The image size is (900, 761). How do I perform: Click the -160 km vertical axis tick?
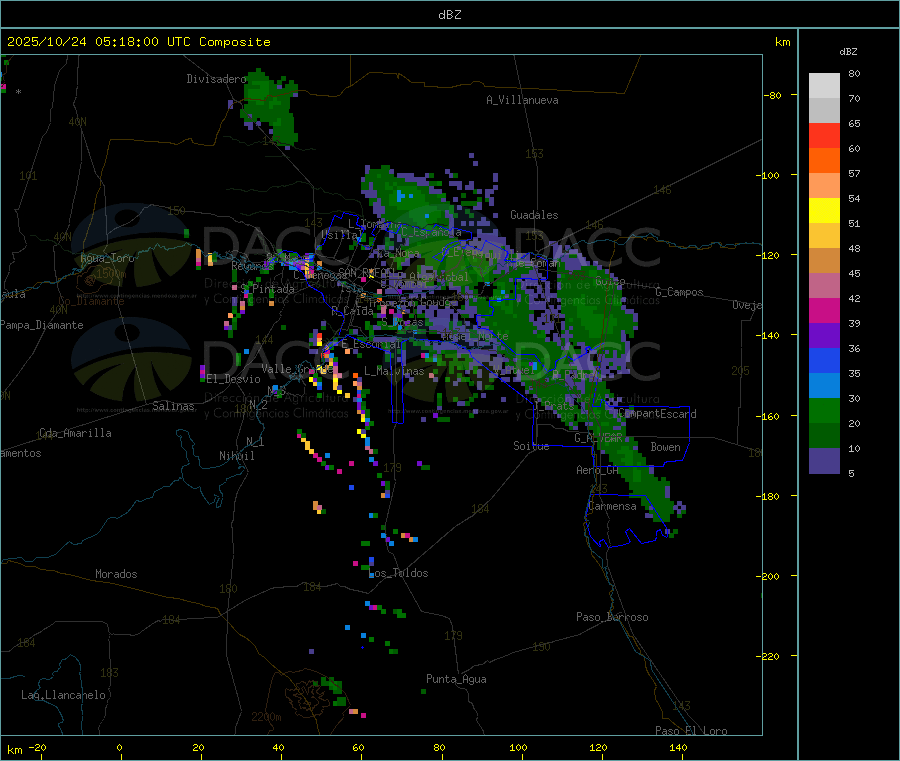click(770, 416)
